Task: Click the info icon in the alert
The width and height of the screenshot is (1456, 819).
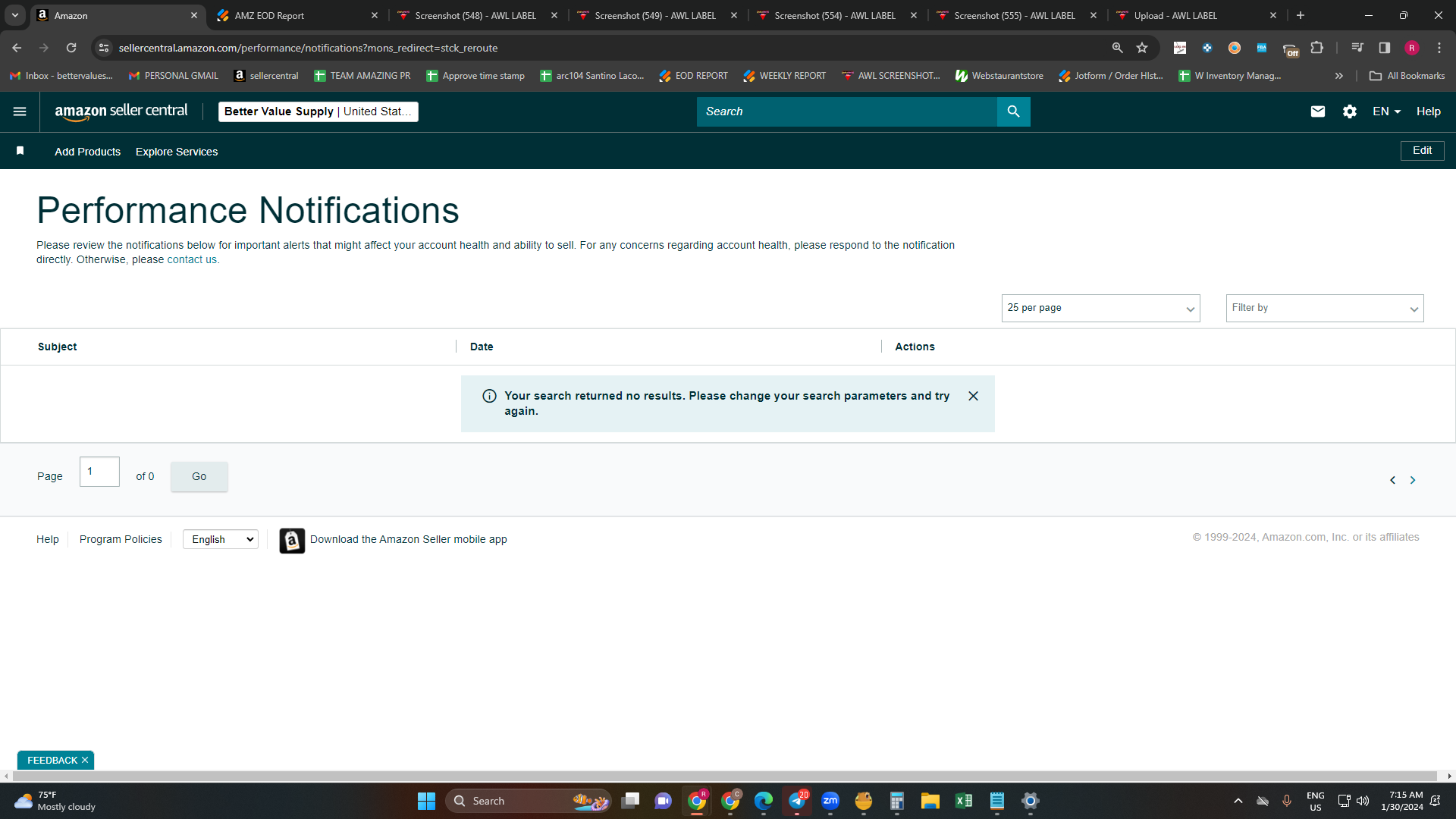Action: (x=490, y=396)
